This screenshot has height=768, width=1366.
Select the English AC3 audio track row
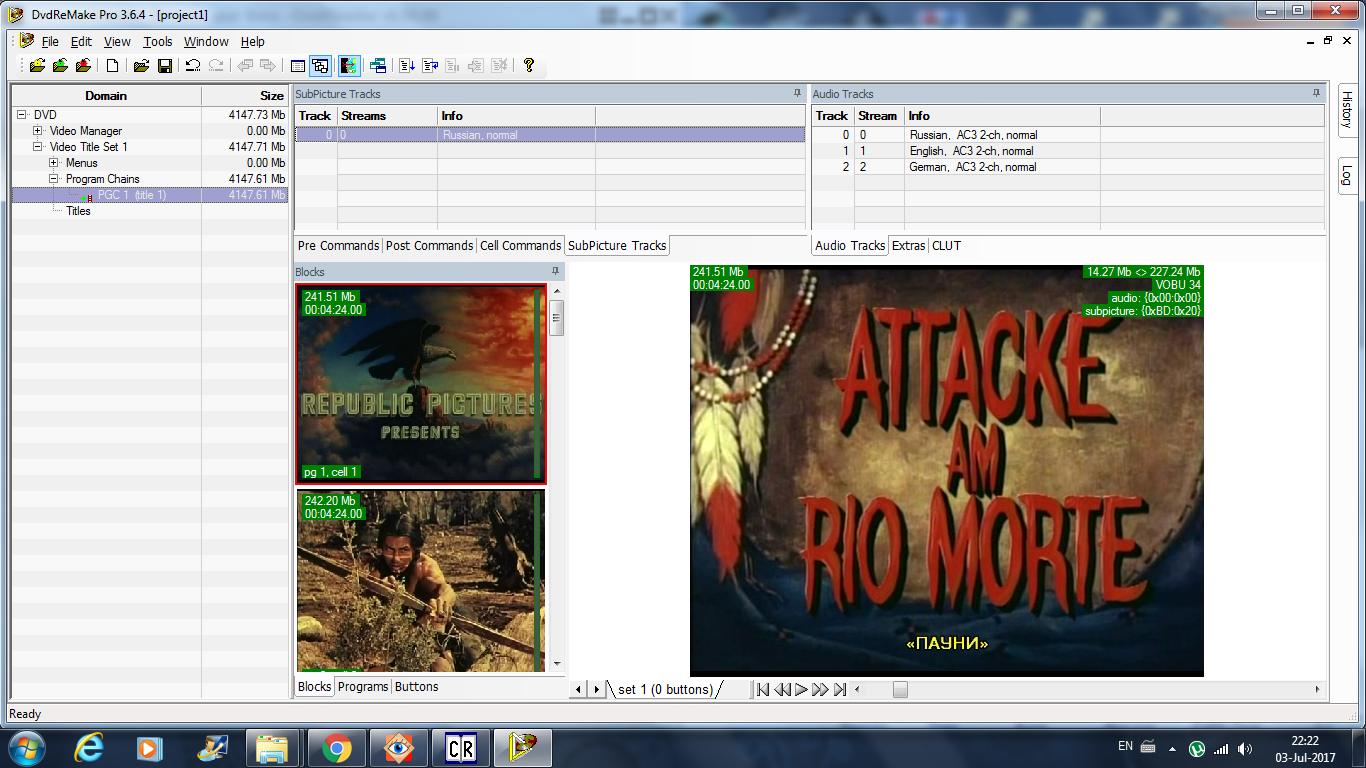point(970,151)
